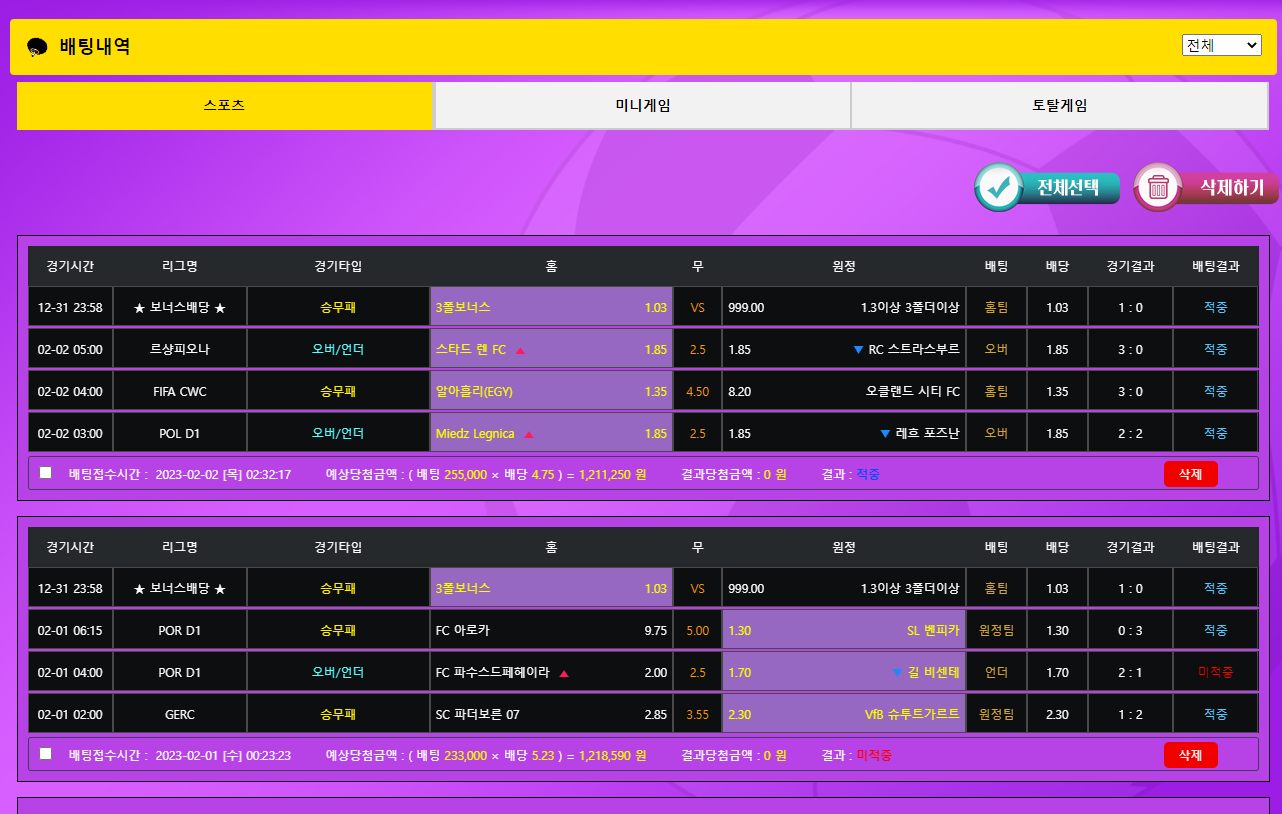Viewport: 1282px width, 814px height.
Task: Click the blue down arrow next to 길 비센테
Action: click(896, 673)
